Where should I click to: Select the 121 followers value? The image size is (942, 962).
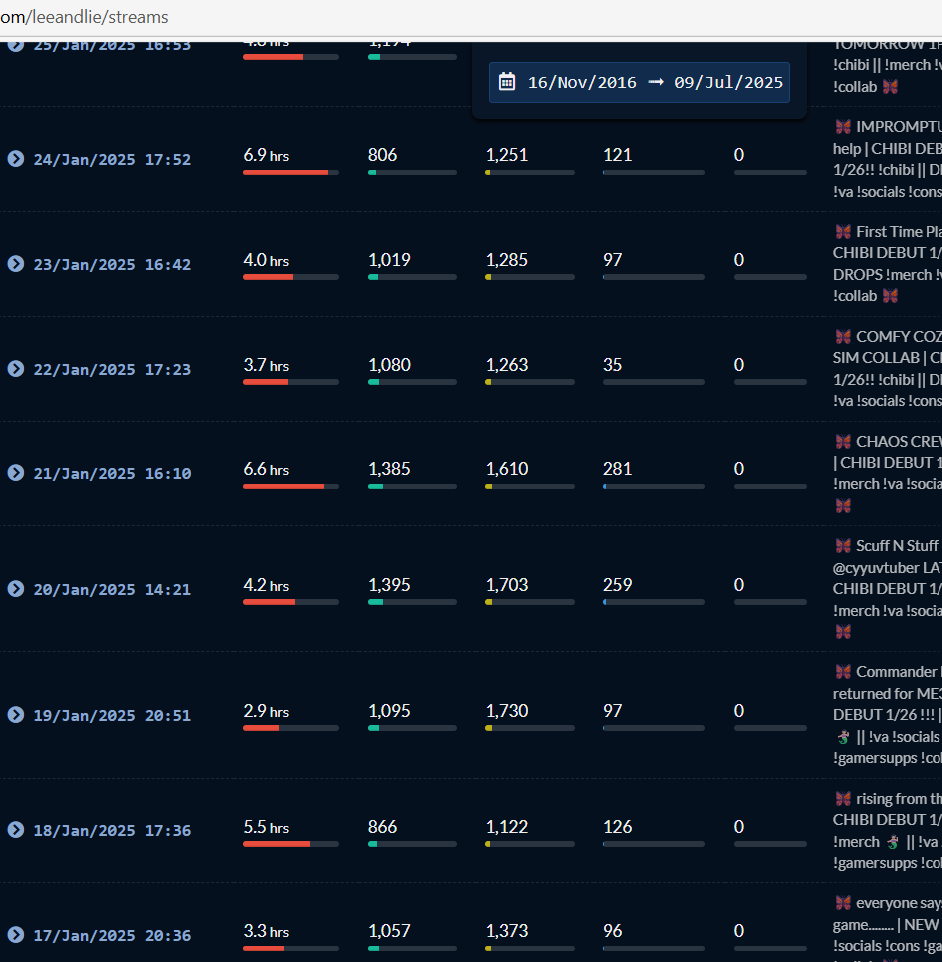(617, 155)
